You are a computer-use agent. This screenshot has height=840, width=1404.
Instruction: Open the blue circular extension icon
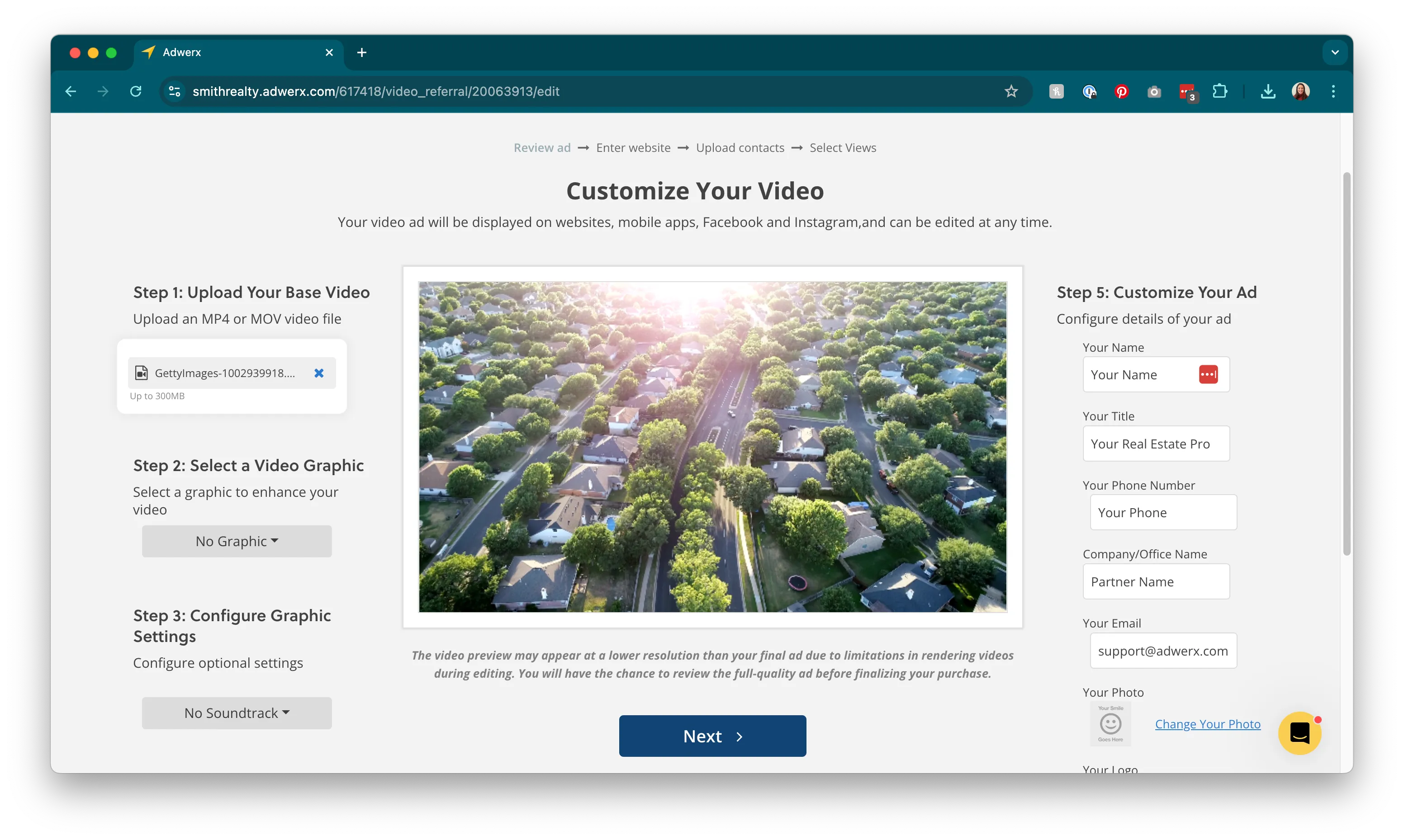coord(1089,91)
